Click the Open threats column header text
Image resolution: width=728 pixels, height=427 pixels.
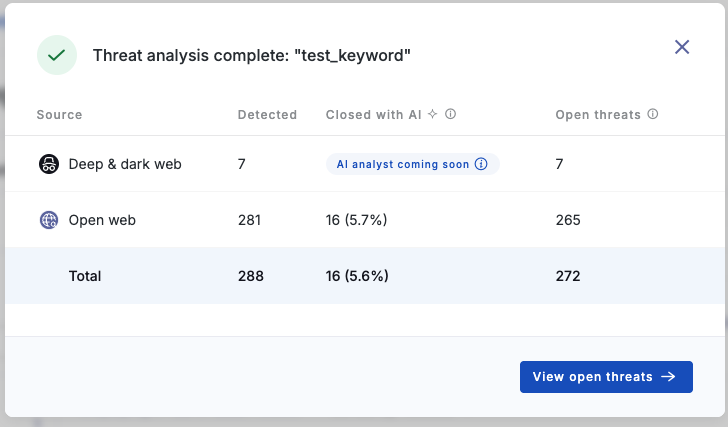coord(598,115)
